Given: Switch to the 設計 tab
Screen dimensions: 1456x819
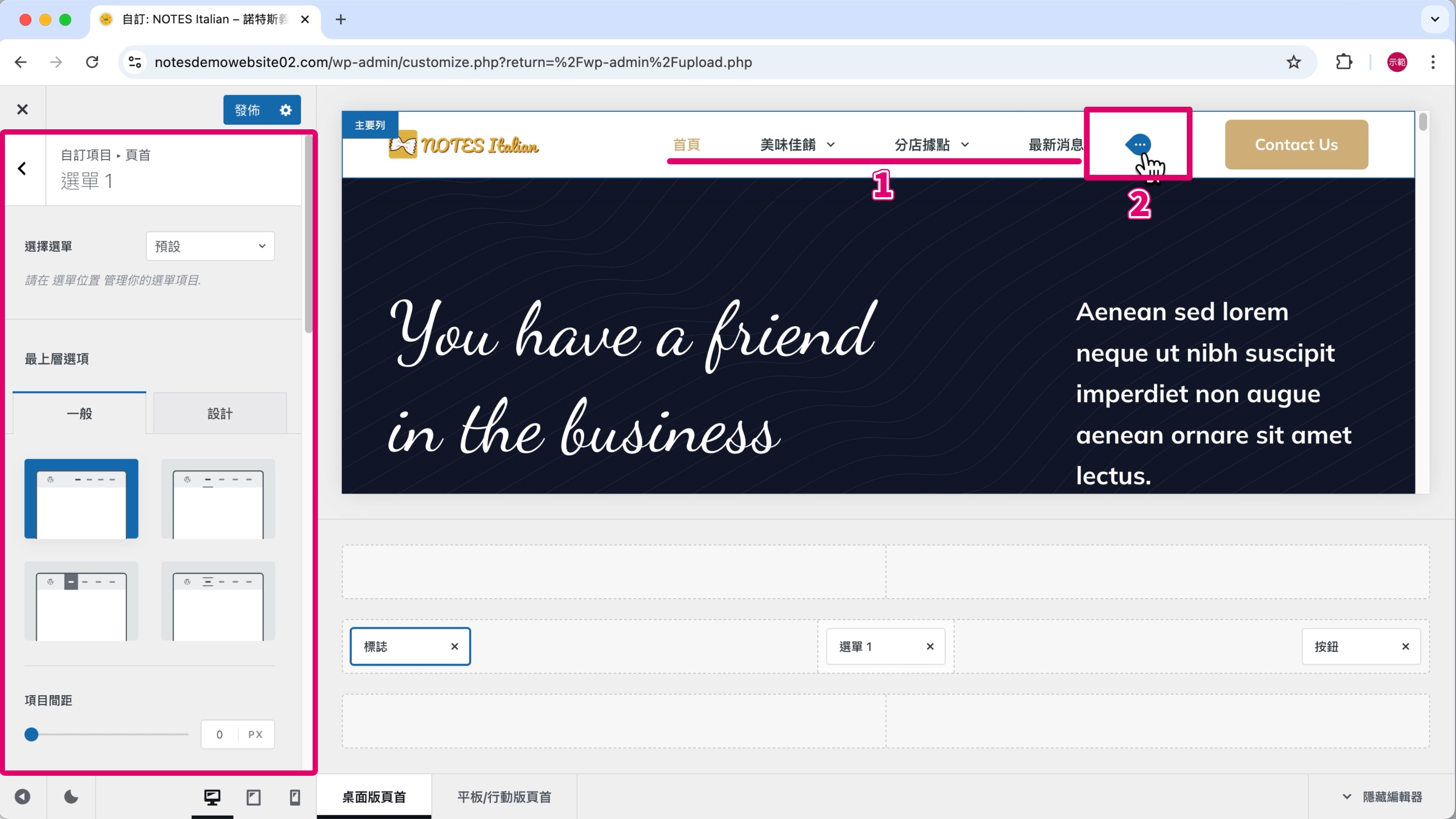Looking at the screenshot, I should [x=220, y=414].
